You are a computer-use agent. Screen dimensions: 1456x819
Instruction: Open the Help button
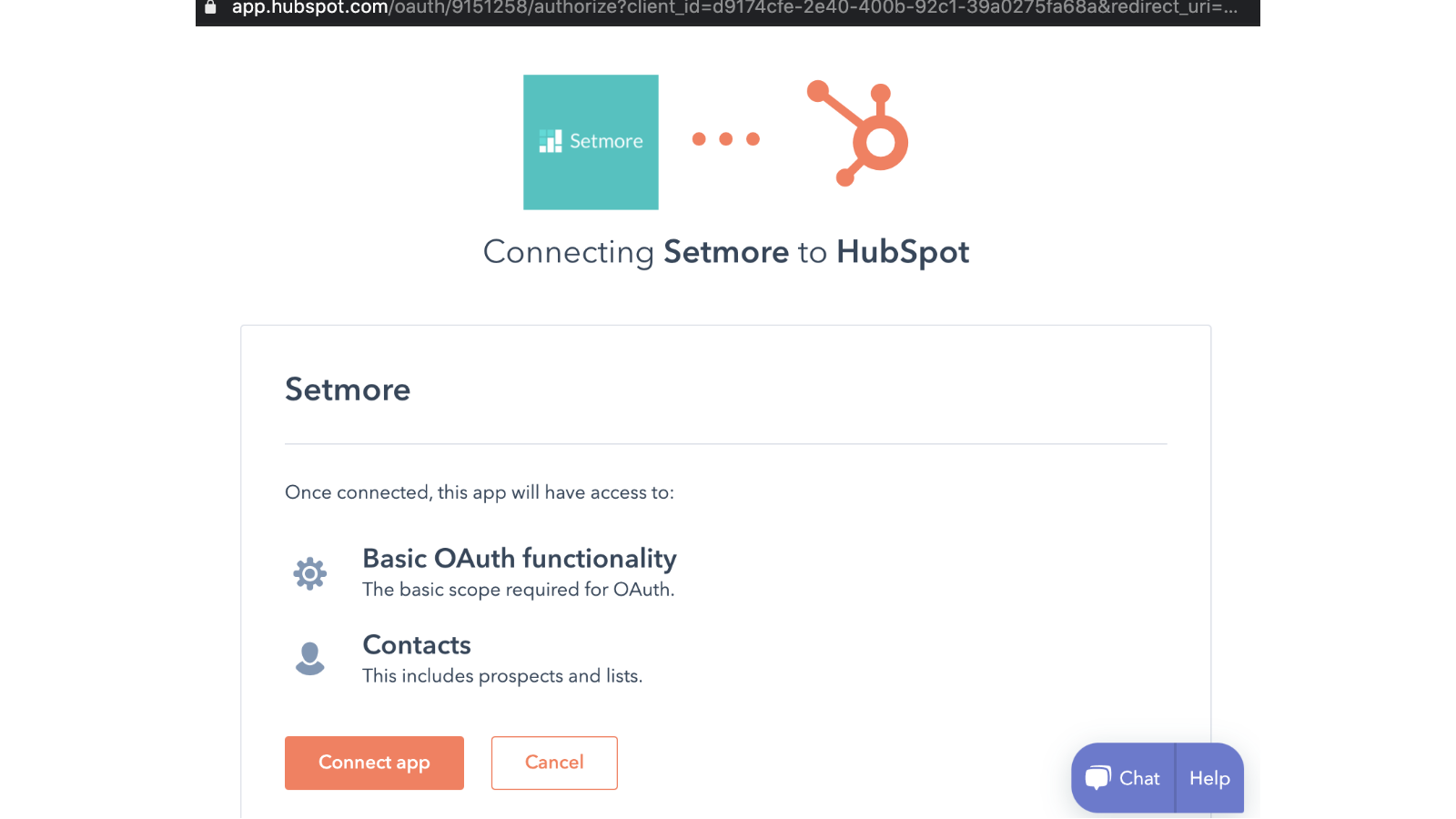[x=1209, y=778]
